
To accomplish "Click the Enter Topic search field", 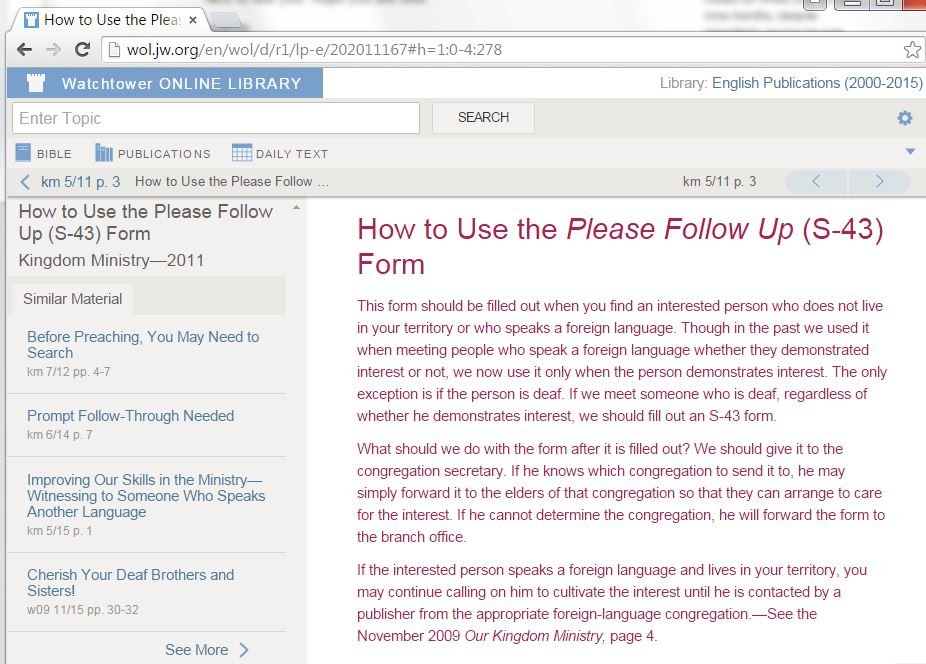I will pyautogui.click(x=216, y=118).
